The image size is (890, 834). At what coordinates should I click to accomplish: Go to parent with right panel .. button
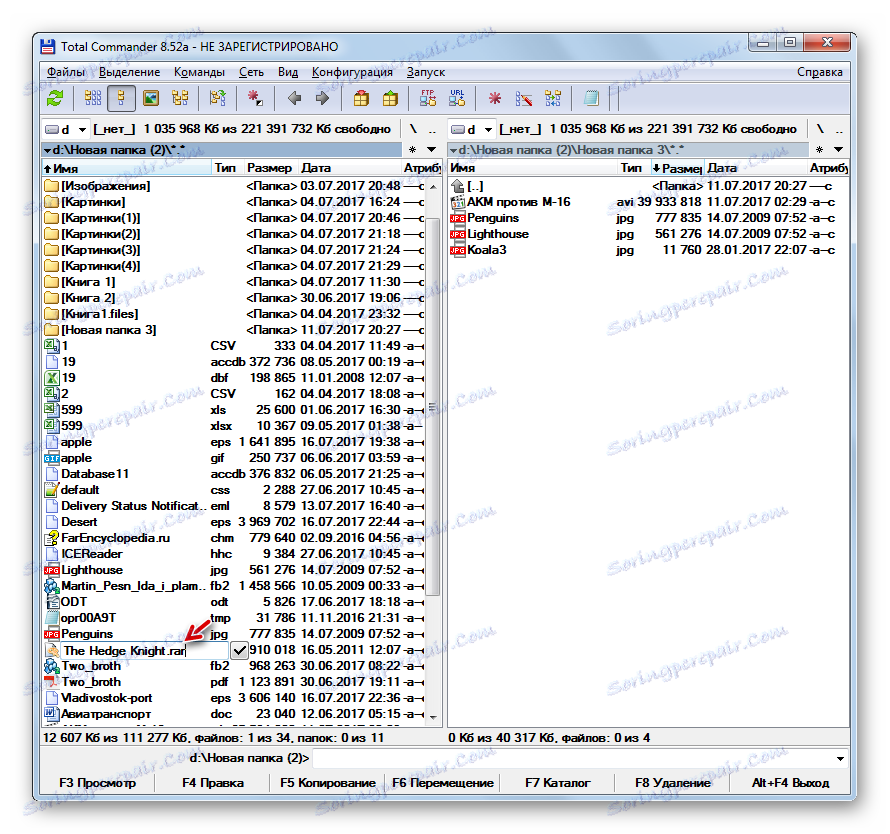pyautogui.click(x=839, y=129)
